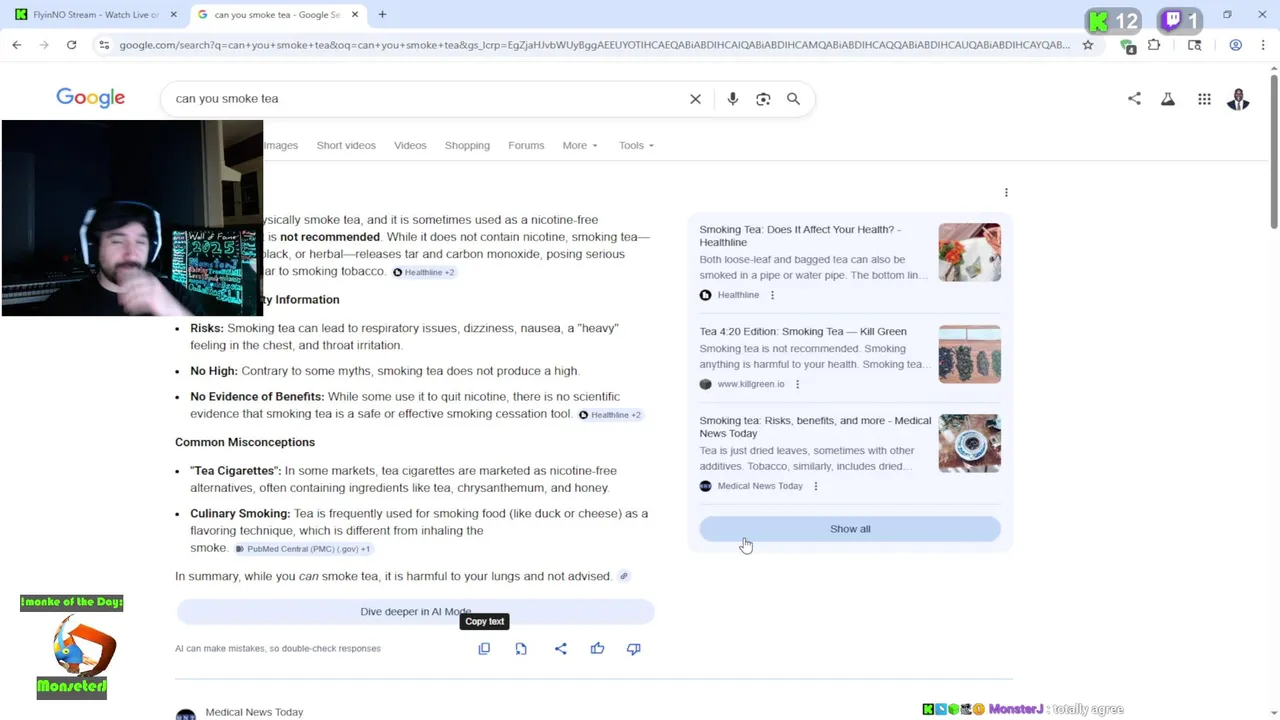This screenshot has height=720, width=1280.
Task: Expand the Tools dropdown
Action: pyautogui.click(x=636, y=145)
